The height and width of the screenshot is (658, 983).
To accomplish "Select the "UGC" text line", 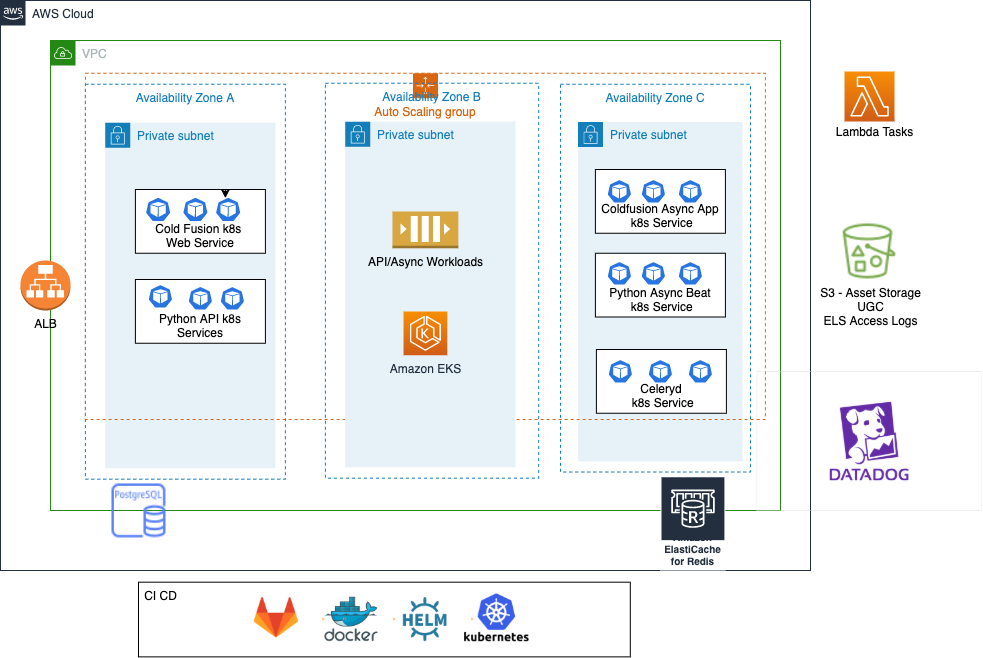I will click(870, 306).
